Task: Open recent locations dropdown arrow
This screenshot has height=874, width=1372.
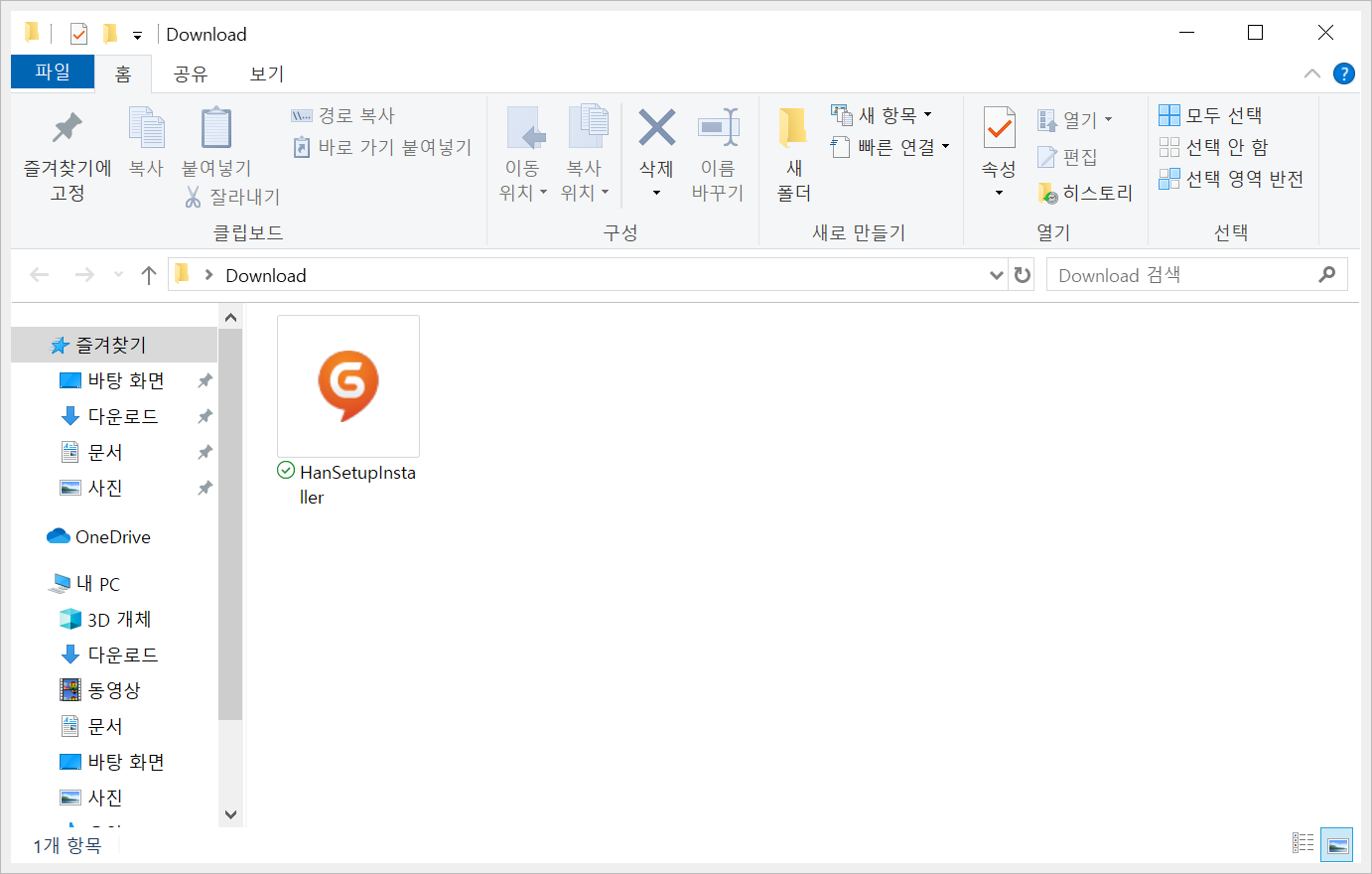Action: (119, 275)
